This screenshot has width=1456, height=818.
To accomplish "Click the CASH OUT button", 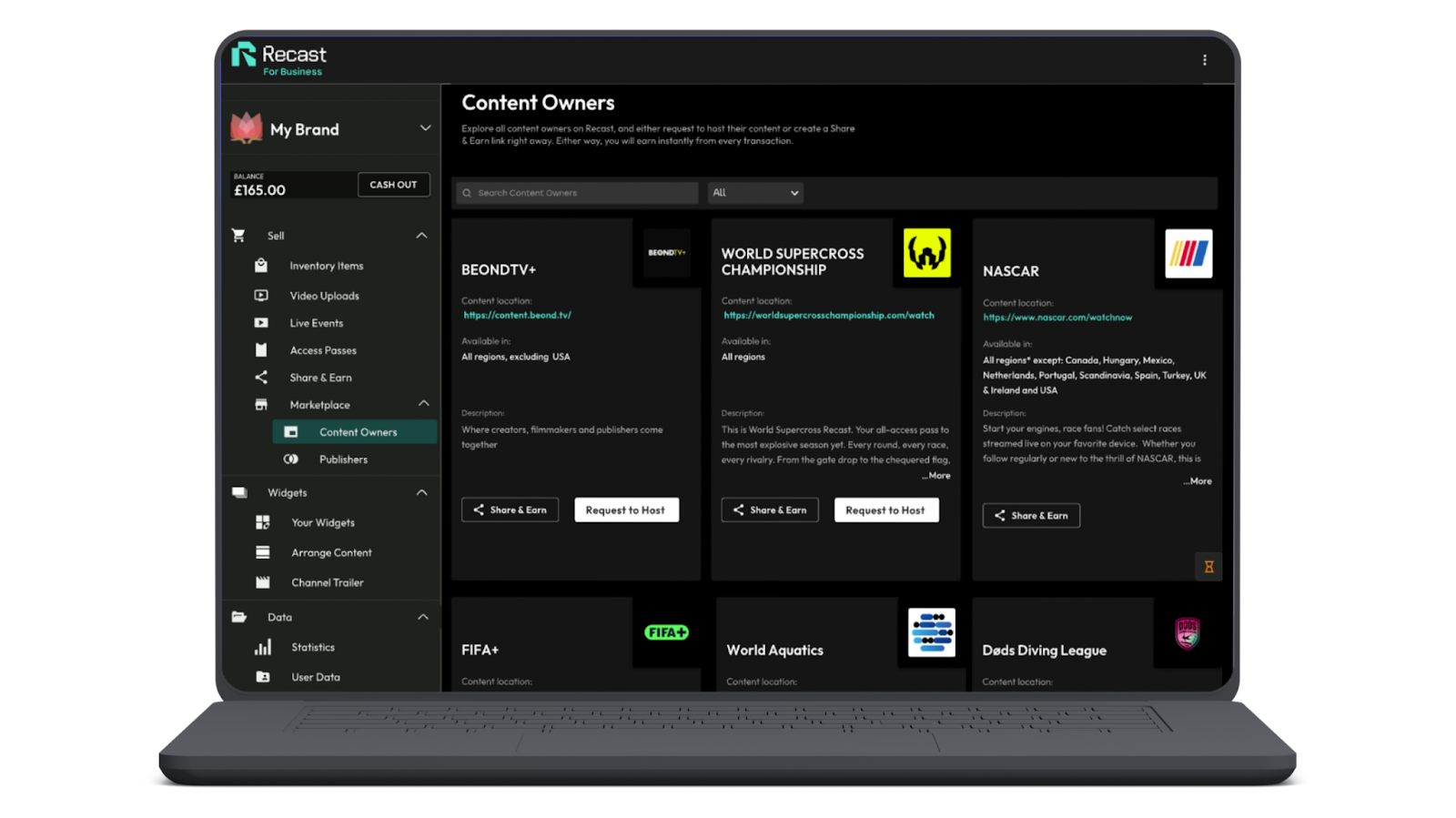I will pos(393,185).
